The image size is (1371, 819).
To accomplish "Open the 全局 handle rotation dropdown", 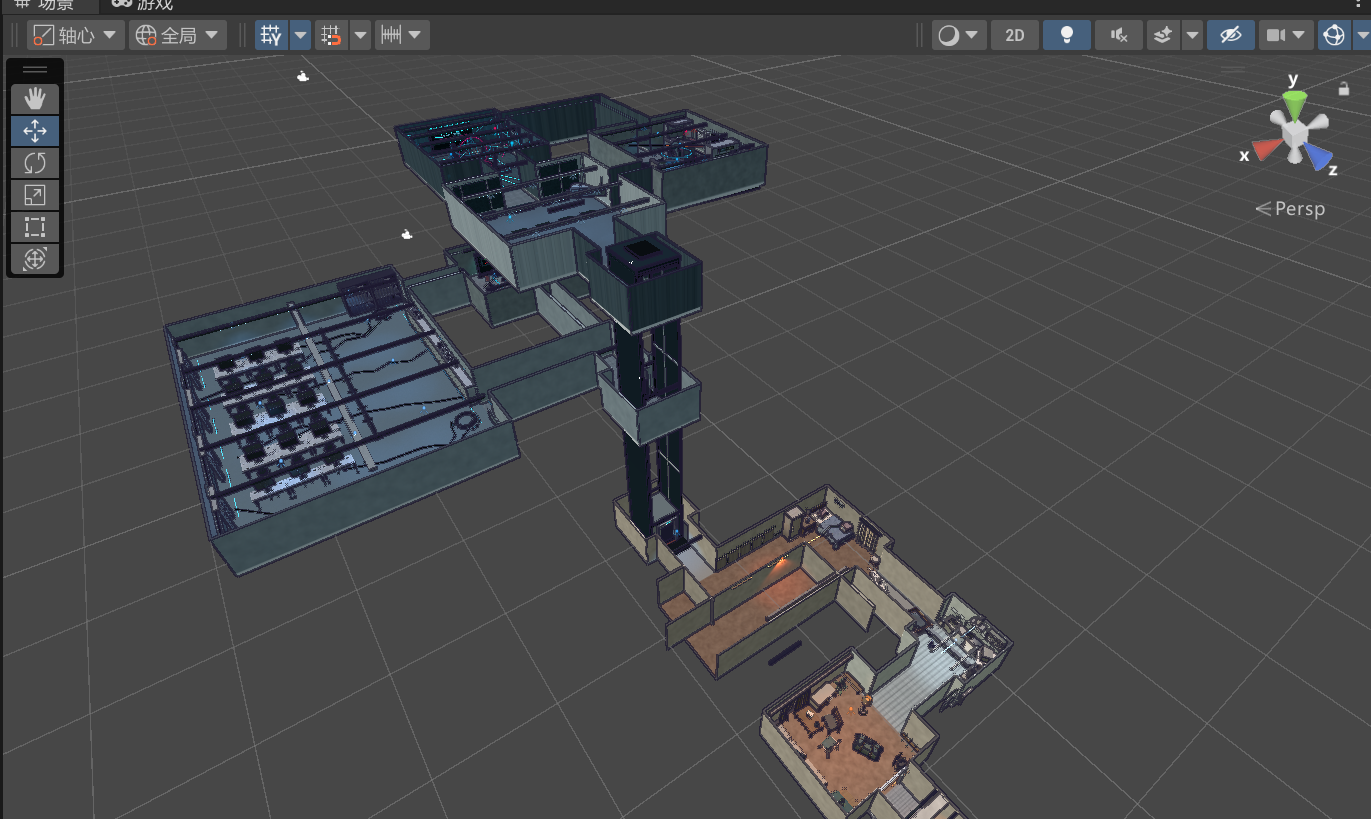I will (x=177, y=36).
